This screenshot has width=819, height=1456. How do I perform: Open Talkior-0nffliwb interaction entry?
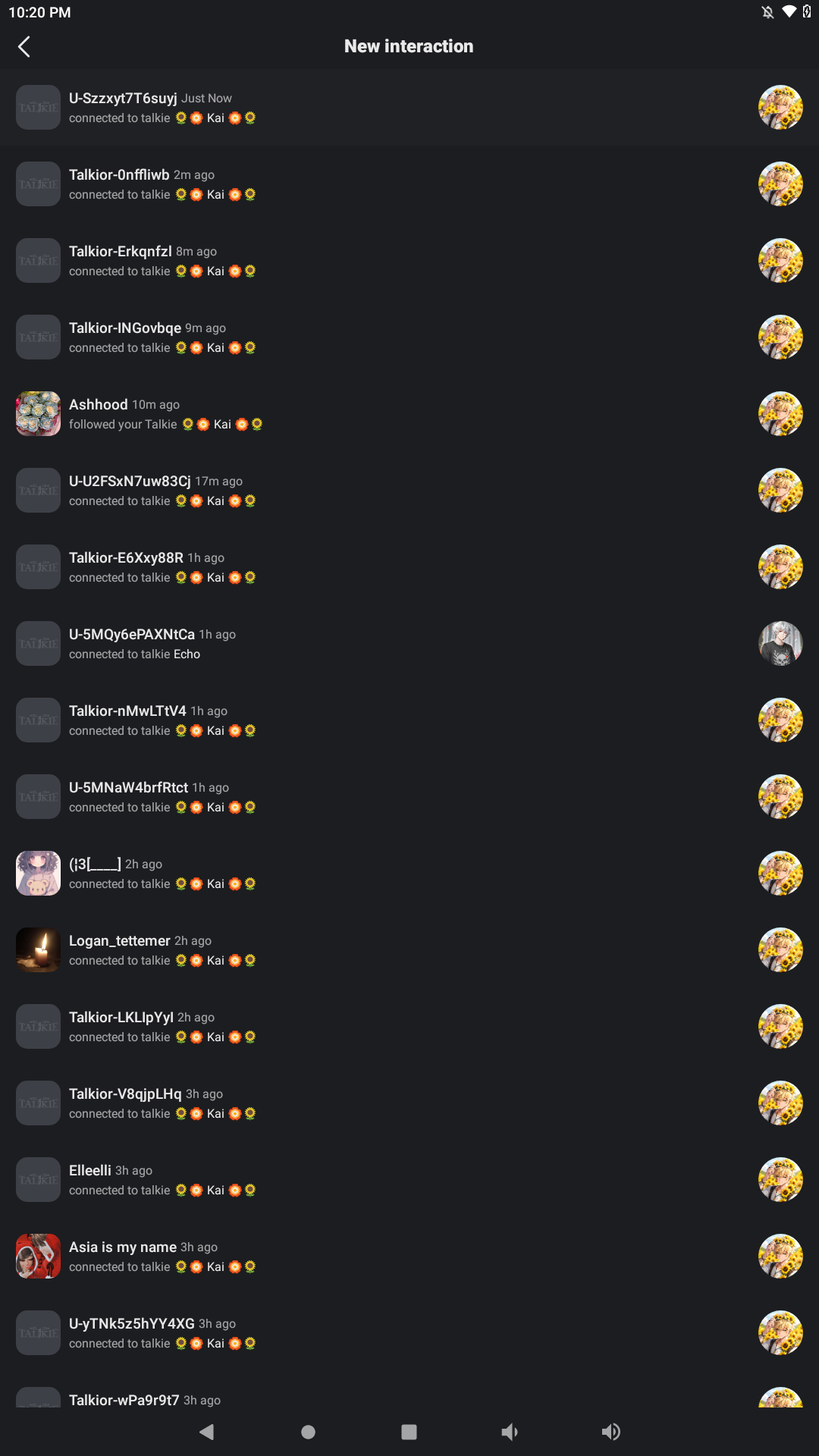[409, 184]
